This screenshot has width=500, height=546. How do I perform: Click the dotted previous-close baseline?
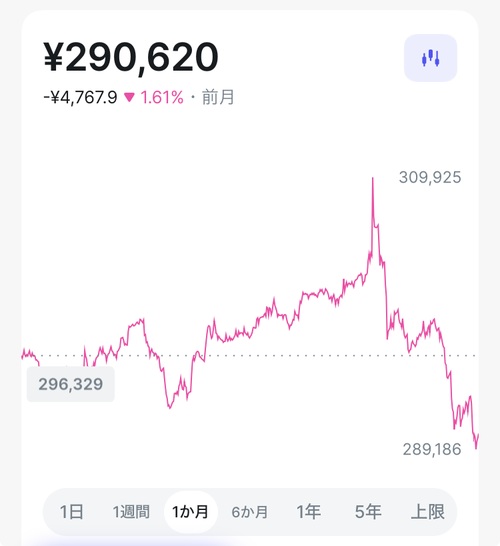pyautogui.click(x=249, y=356)
